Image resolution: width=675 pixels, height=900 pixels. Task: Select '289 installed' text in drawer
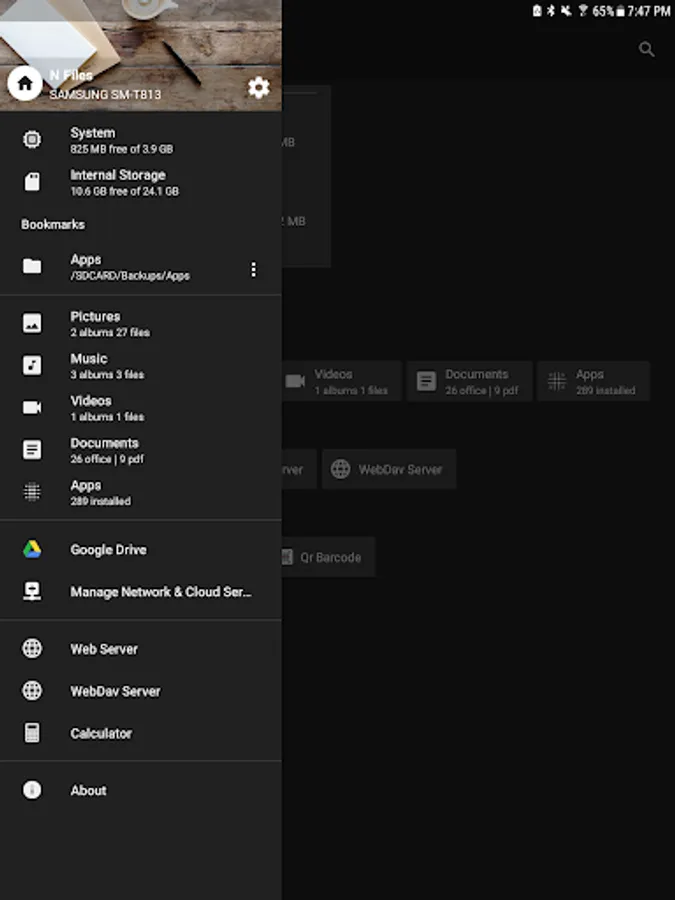100,502
